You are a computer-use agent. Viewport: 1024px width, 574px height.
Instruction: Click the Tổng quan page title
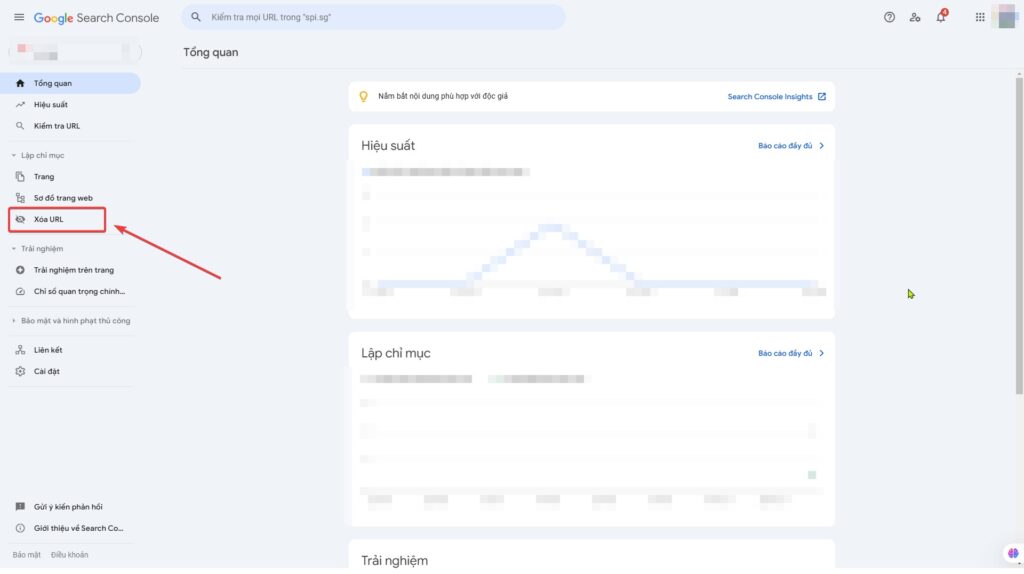click(211, 52)
